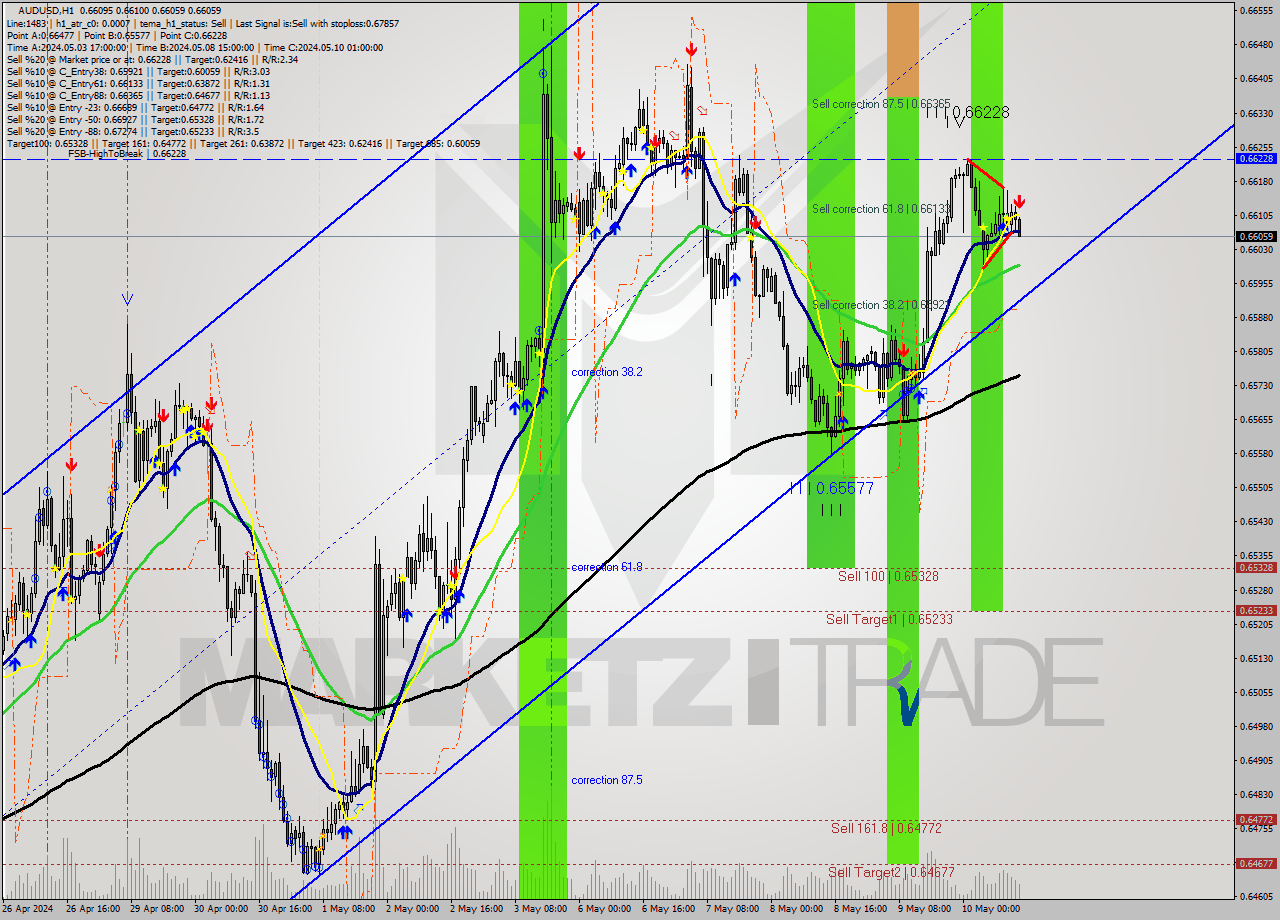Click the '8 May 00:00' time label
The height and width of the screenshot is (920, 1280).
click(799, 909)
